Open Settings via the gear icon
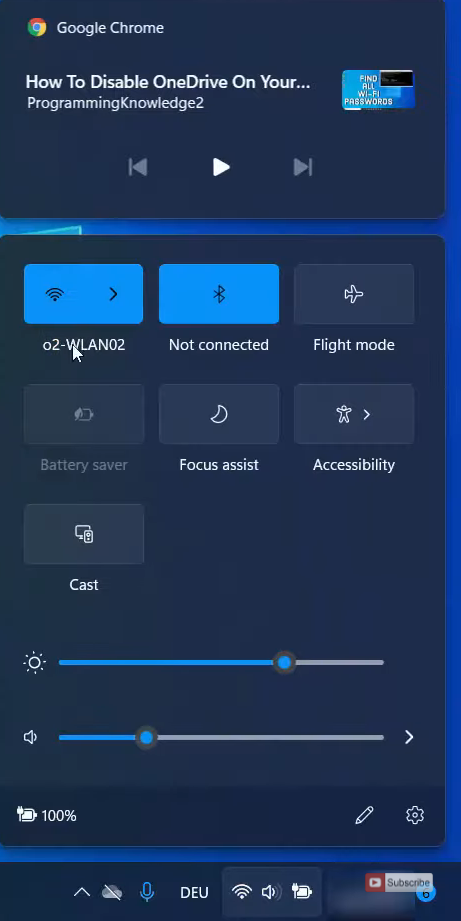 point(415,815)
